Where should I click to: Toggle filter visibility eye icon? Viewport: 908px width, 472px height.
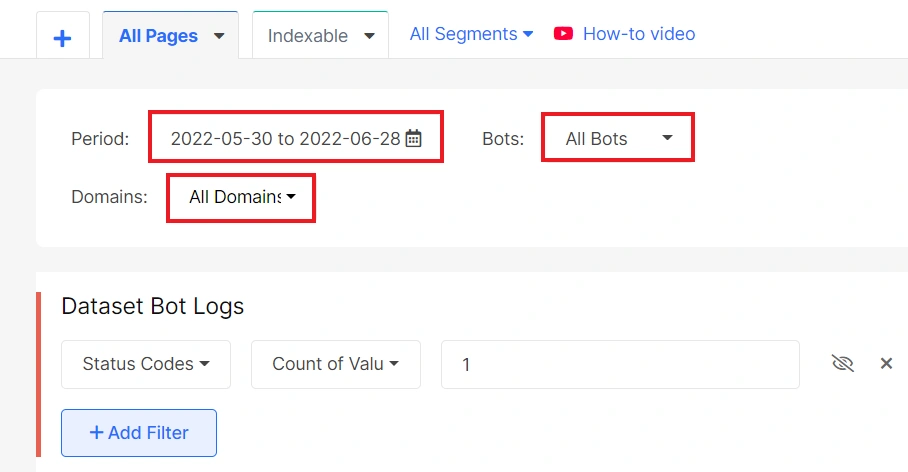tap(843, 364)
